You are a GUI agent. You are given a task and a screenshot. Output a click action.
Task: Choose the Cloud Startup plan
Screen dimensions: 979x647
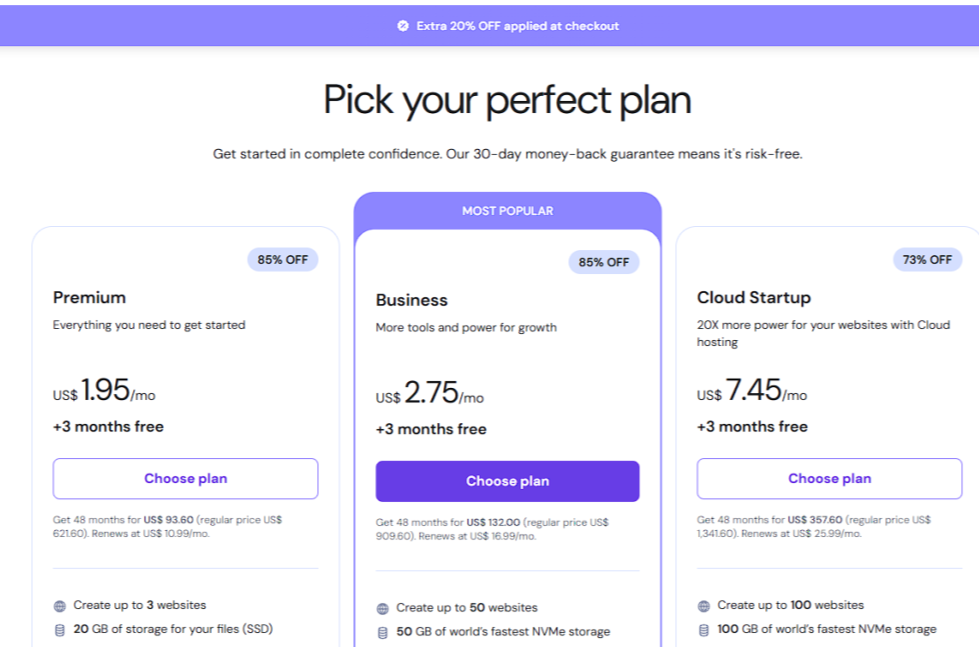tap(829, 479)
